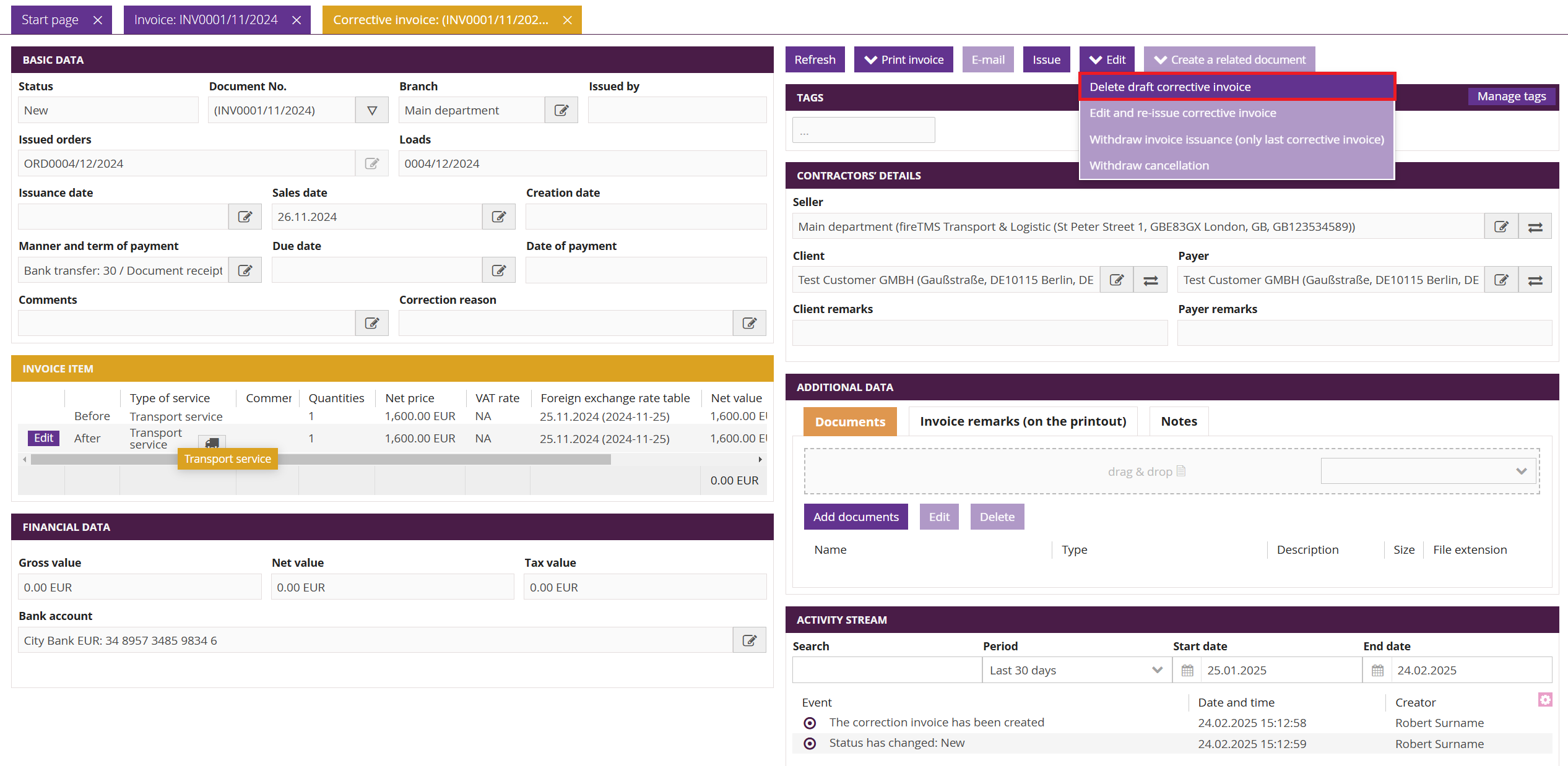Open the Period Last 30 days dropdown
Screen dimensions: 1568x766
click(x=1076, y=670)
